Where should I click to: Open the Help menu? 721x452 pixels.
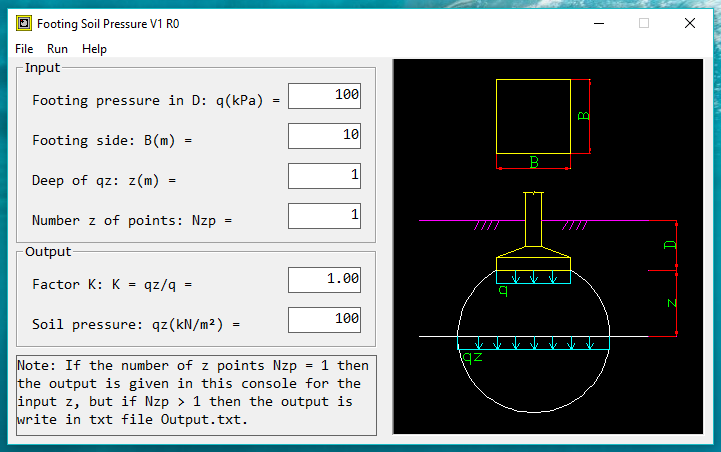[94, 49]
